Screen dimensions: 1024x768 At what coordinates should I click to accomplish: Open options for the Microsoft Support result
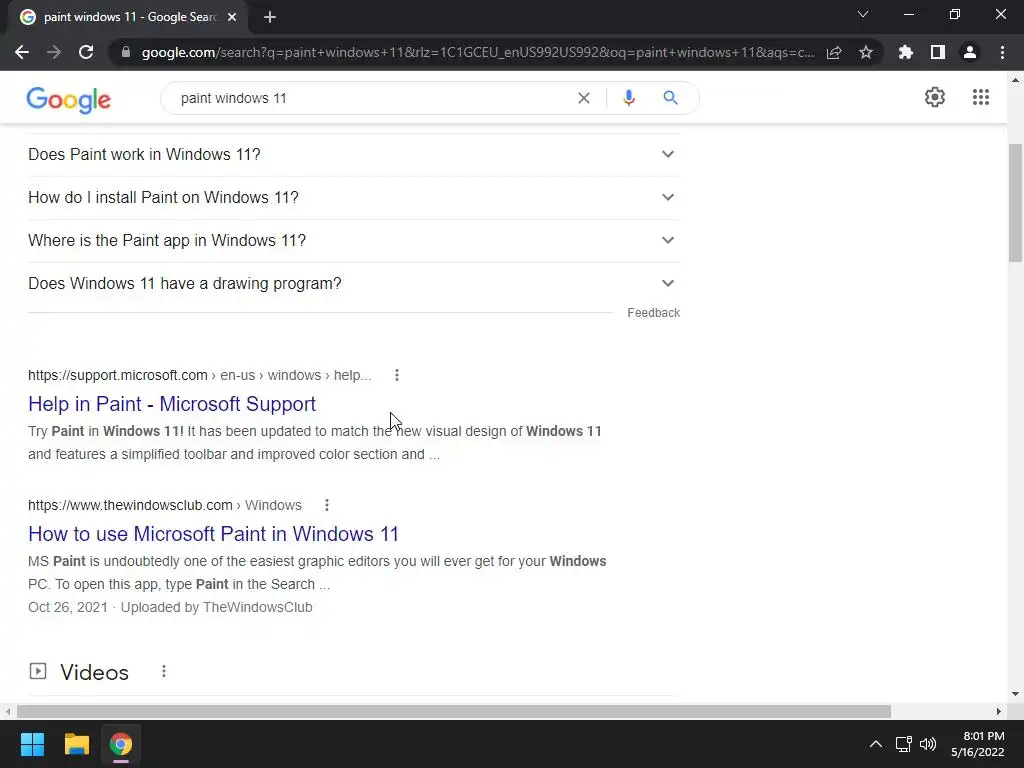point(397,375)
